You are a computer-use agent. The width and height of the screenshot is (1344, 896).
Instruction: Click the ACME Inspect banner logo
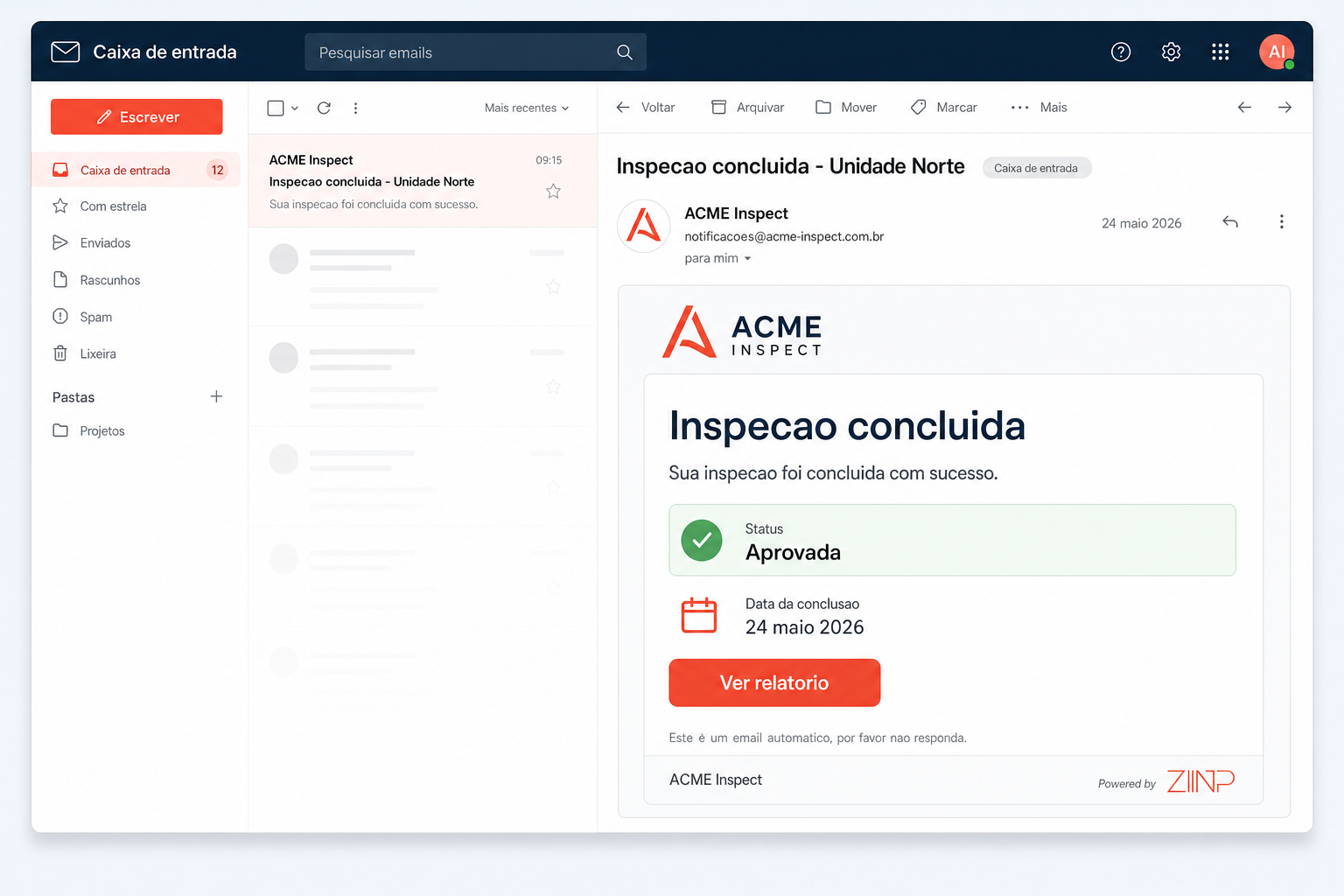point(742,332)
